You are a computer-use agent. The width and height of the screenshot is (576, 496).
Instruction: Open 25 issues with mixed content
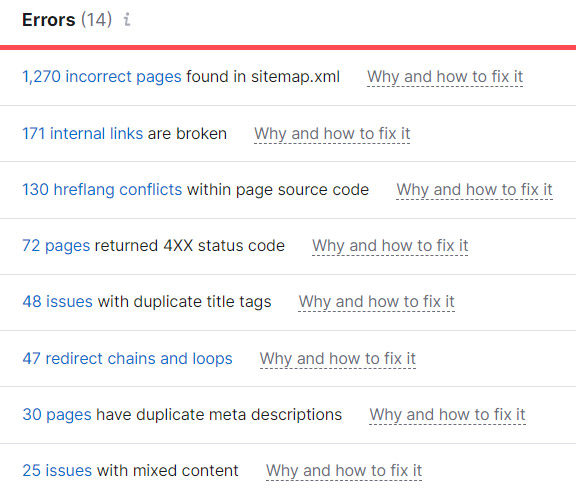pos(57,471)
